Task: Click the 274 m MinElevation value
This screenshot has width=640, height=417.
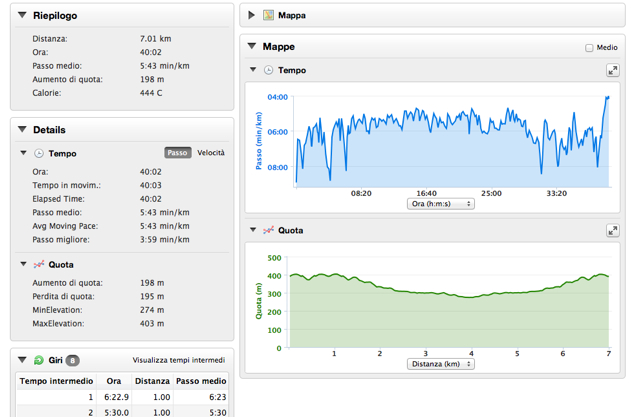Action: 152,310
